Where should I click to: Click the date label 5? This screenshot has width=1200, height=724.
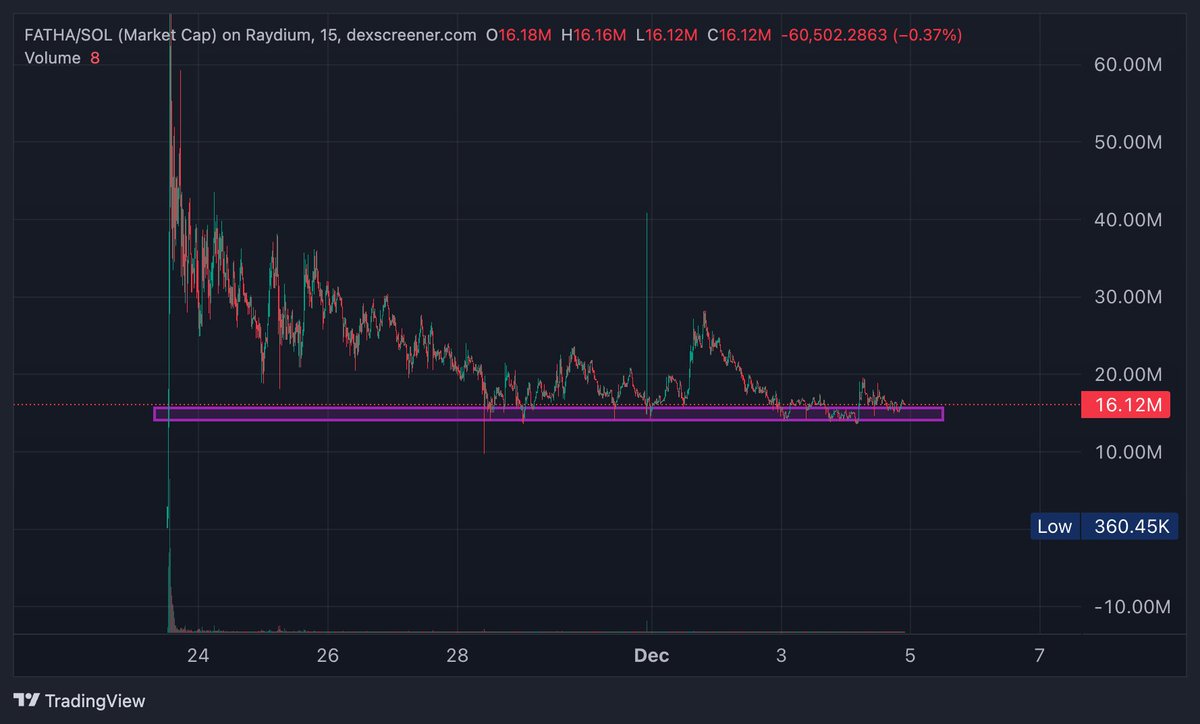pyautogui.click(x=910, y=656)
